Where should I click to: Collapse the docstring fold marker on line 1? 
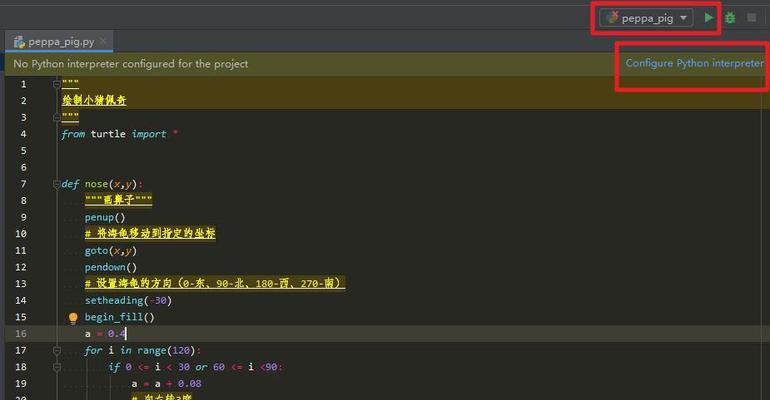(x=56, y=84)
